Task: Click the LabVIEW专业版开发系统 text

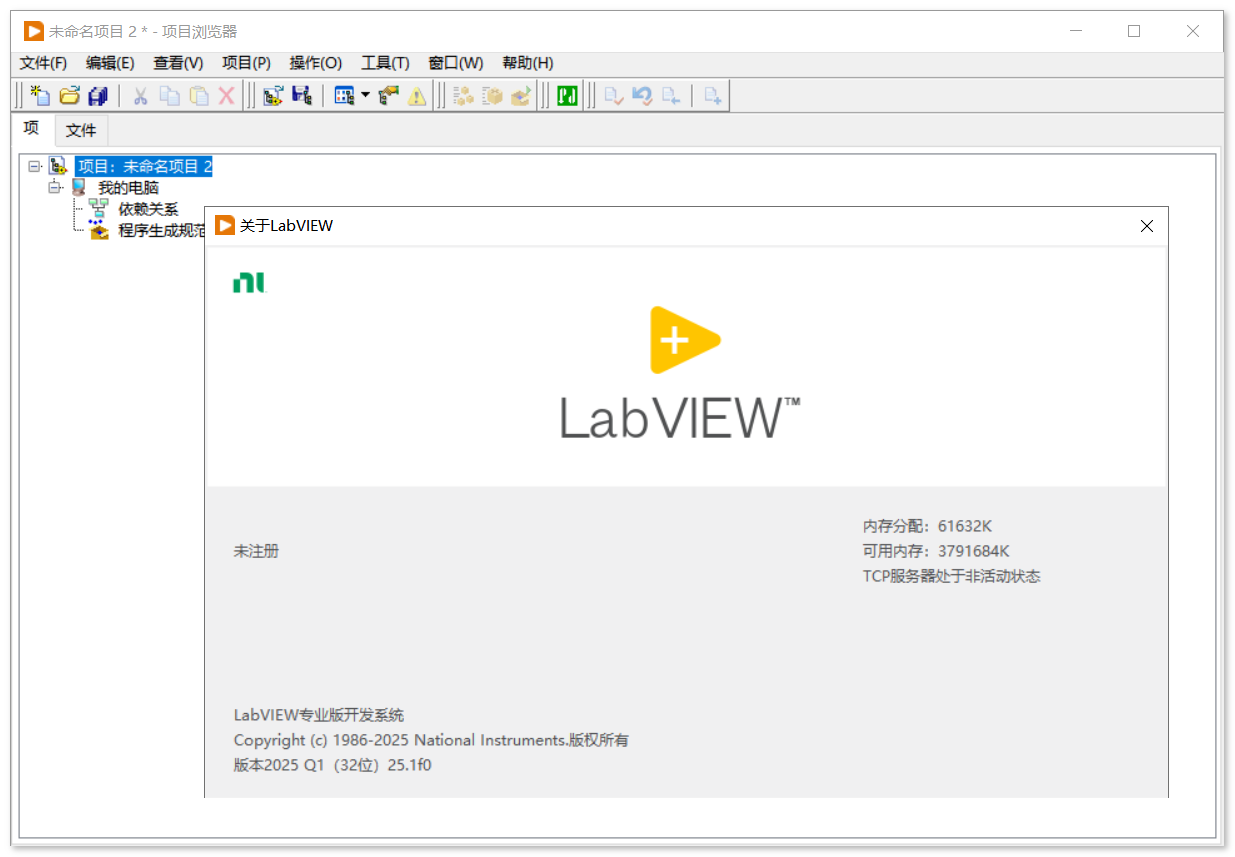Action: 319,715
